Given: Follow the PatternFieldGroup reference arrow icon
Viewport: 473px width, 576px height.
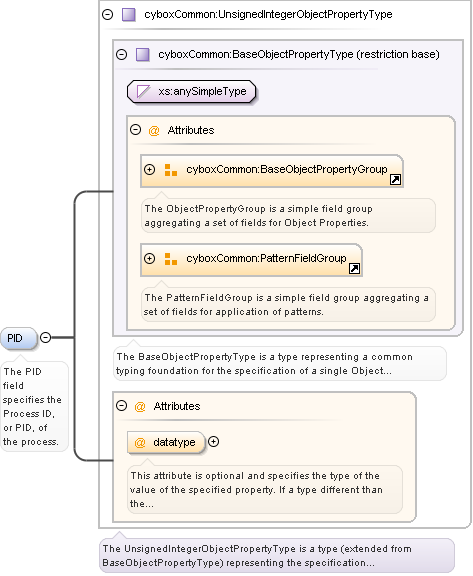Looking at the screenshot, I should click(x=354, y=269).
